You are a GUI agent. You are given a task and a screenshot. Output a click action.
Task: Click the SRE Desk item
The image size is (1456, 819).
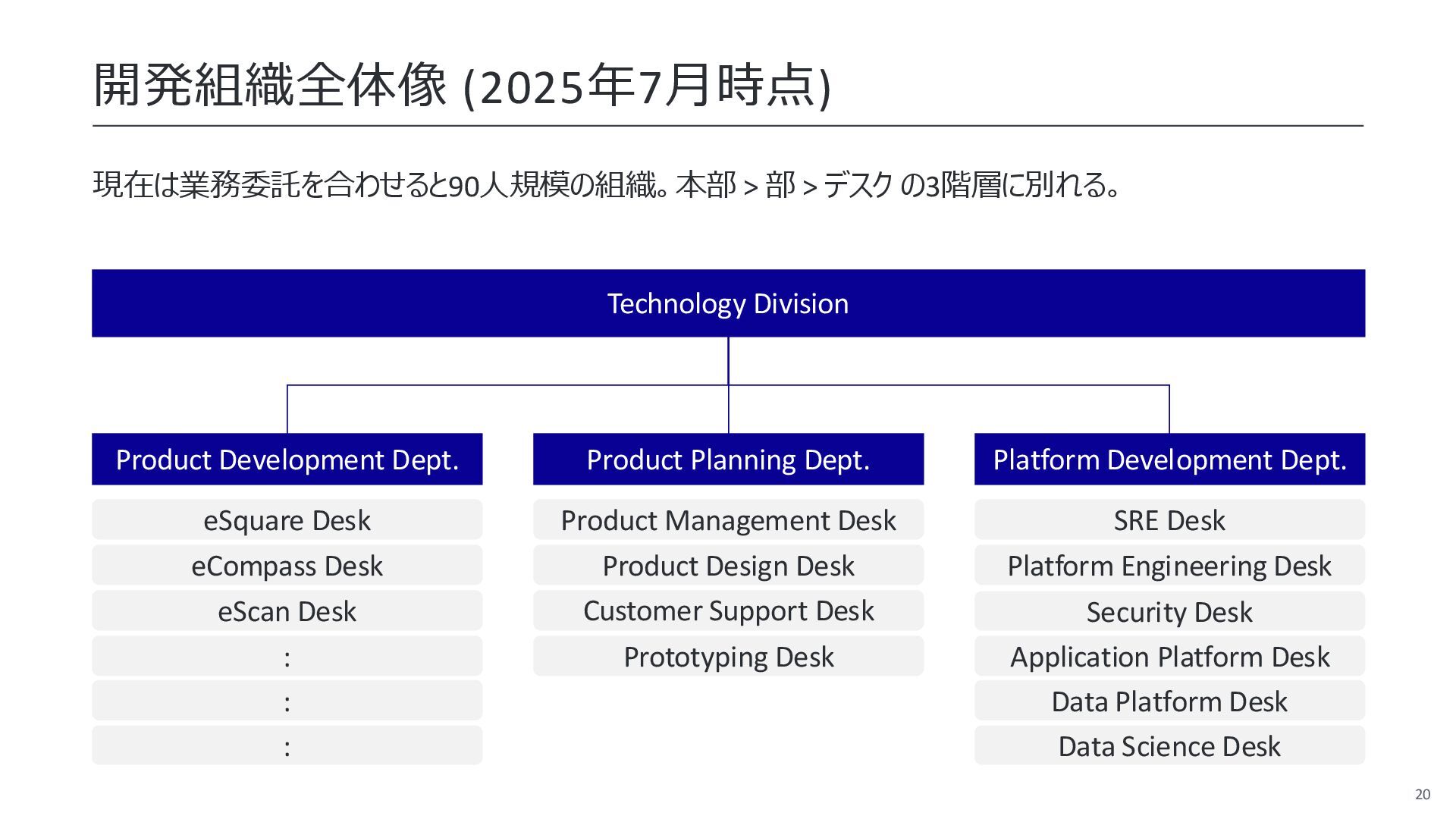tap(1169, 519)
